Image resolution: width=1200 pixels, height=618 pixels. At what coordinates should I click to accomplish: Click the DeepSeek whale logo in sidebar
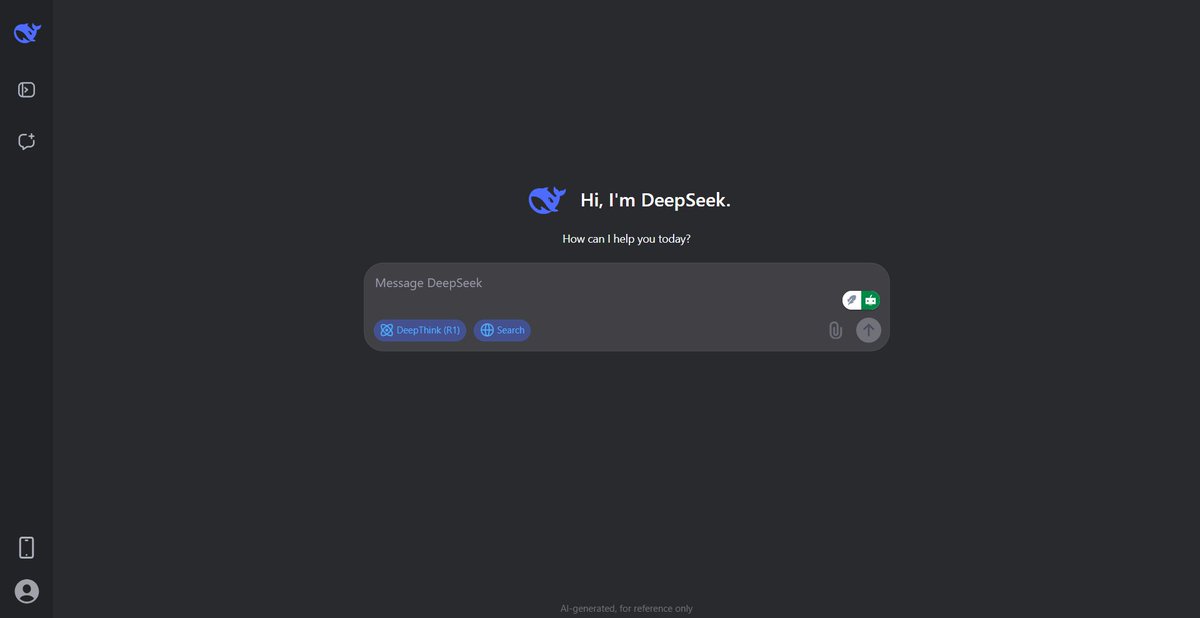click(27, 33)
